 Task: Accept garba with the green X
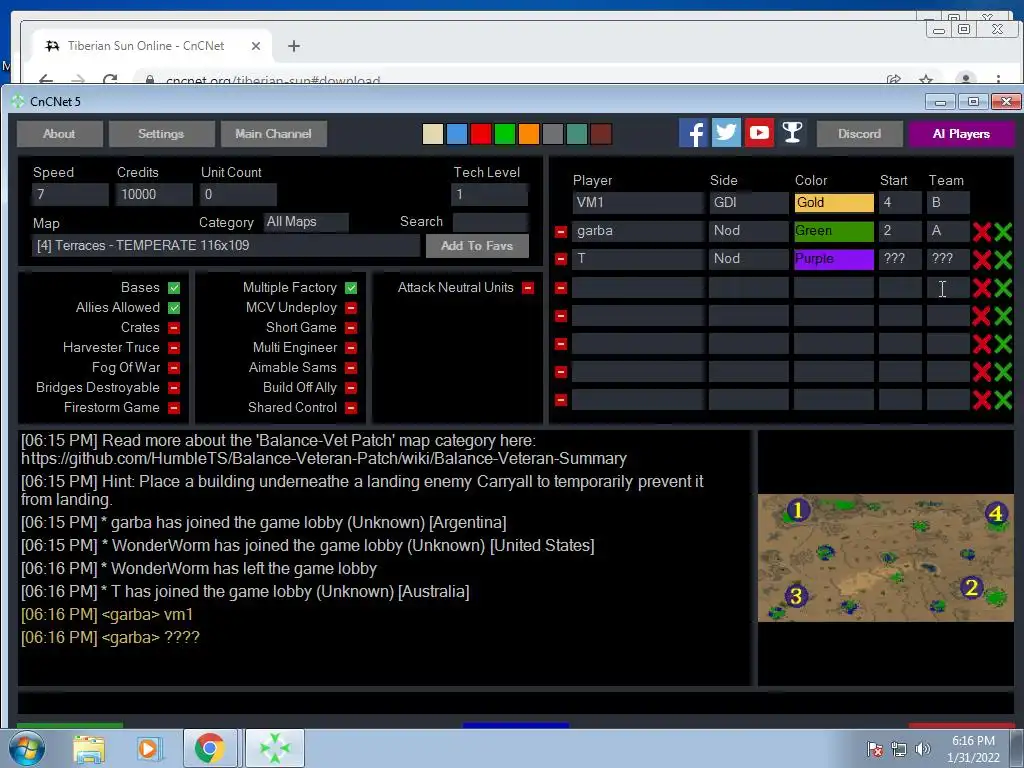[1003, 231]
